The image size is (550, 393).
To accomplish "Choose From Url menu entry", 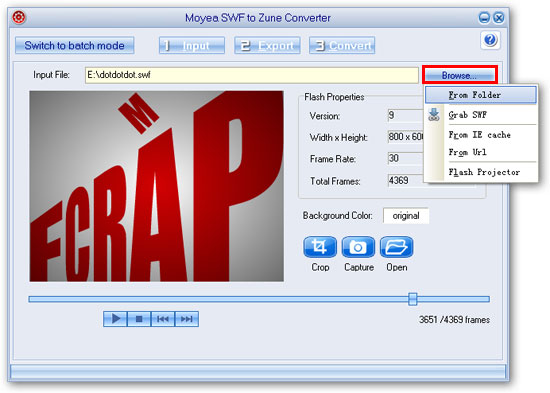I will (x=481, y=152).
